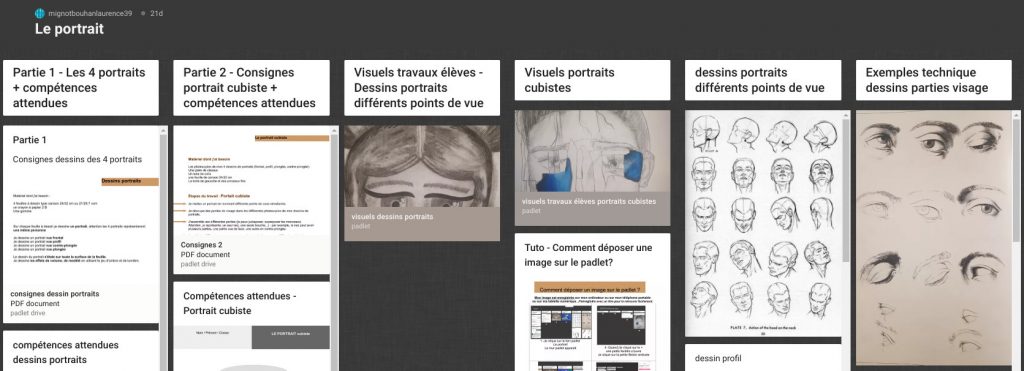Screen dimensions: 1024x371
Task: Open dessin profil post
Action: (763, 358)
